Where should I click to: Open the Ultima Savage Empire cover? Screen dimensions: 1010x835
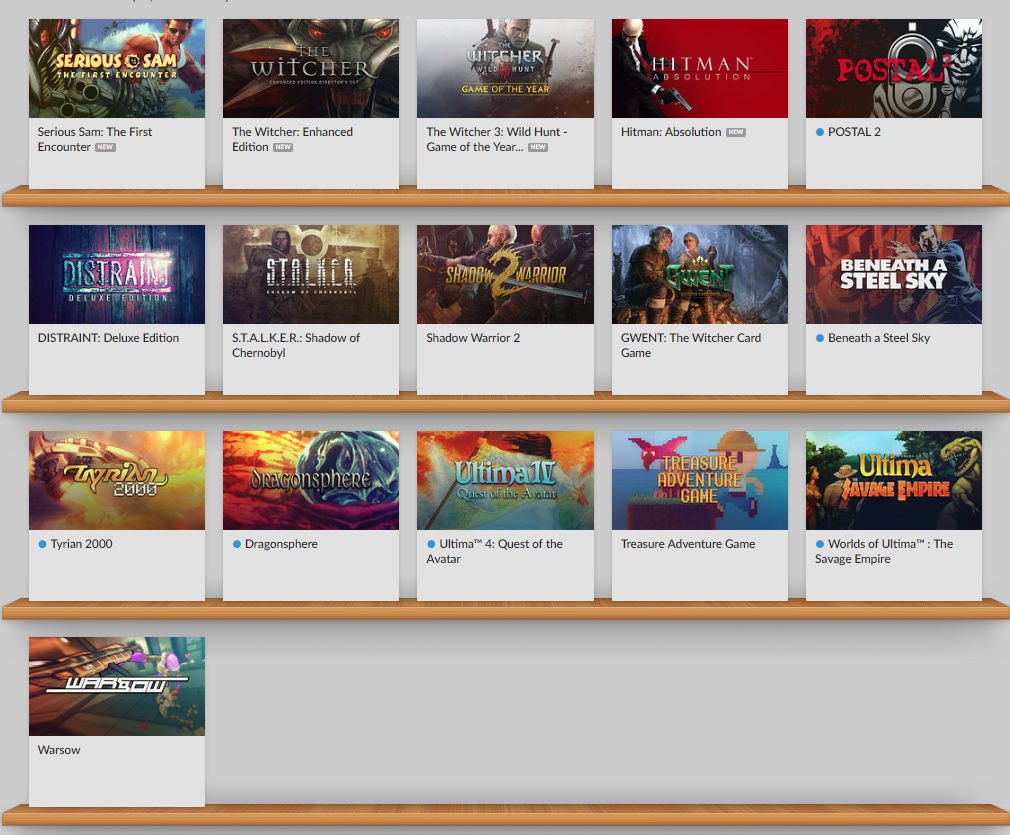(x=894, y=481)
